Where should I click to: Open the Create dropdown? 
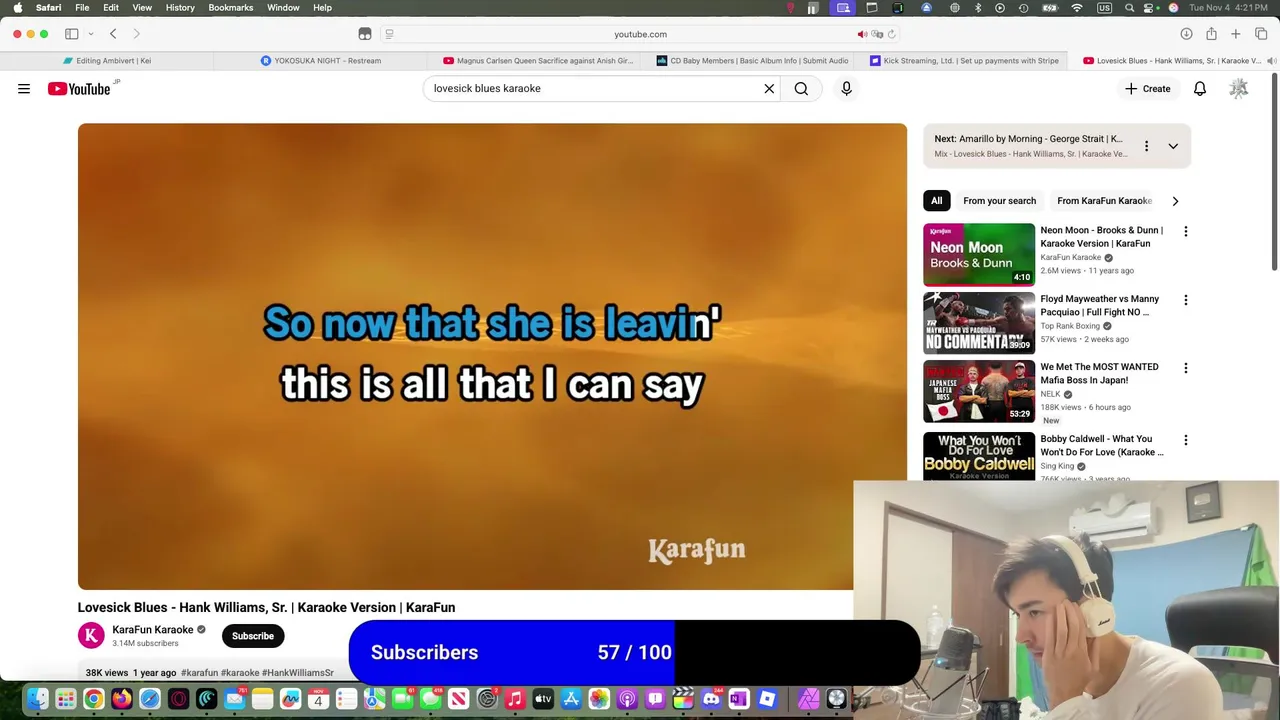click(1147, 89)
